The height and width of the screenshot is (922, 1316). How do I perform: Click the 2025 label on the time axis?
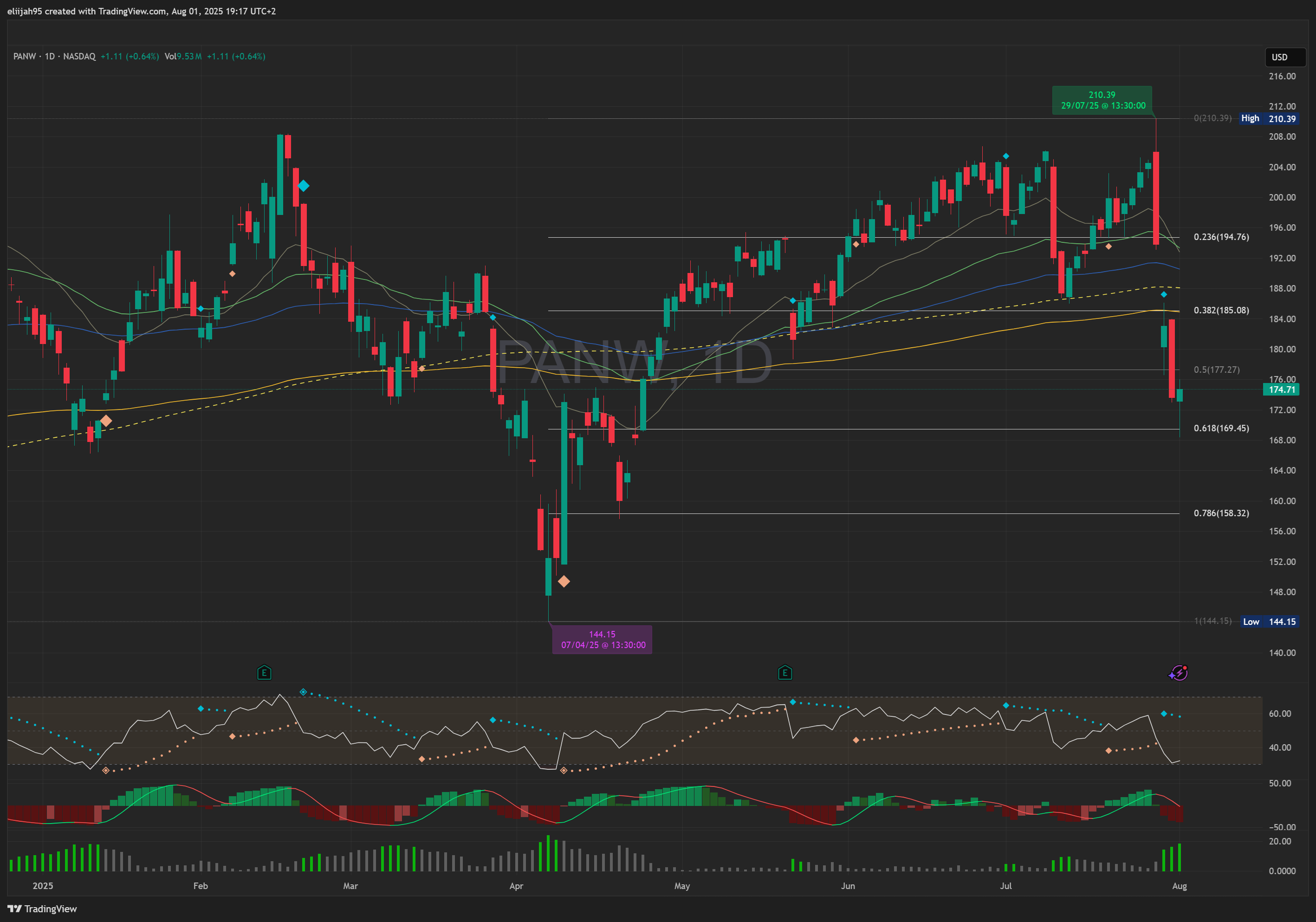(43, 886)
